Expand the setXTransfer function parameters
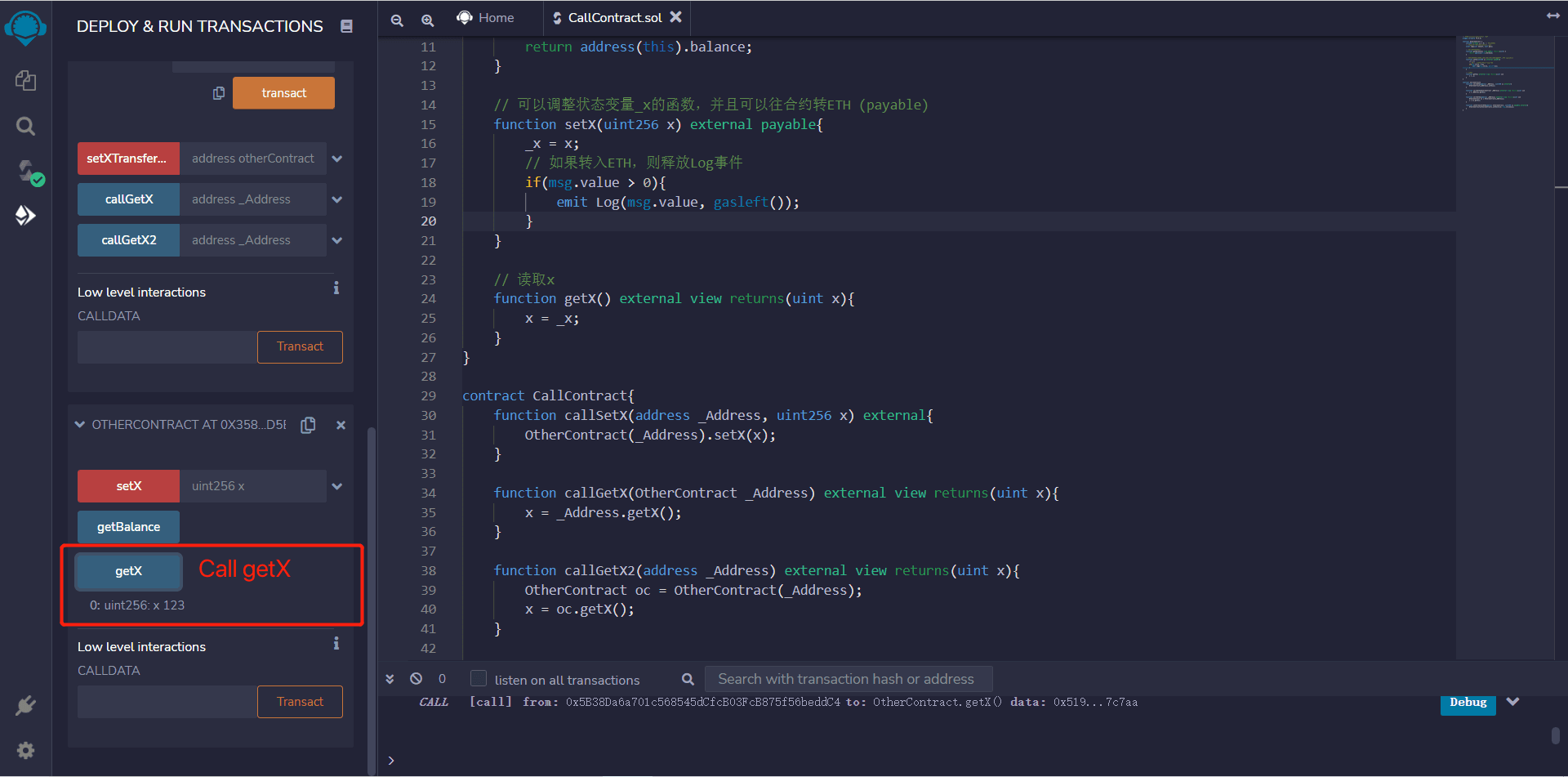This screenshot has width=1568, height=777. tap(337, 159)
